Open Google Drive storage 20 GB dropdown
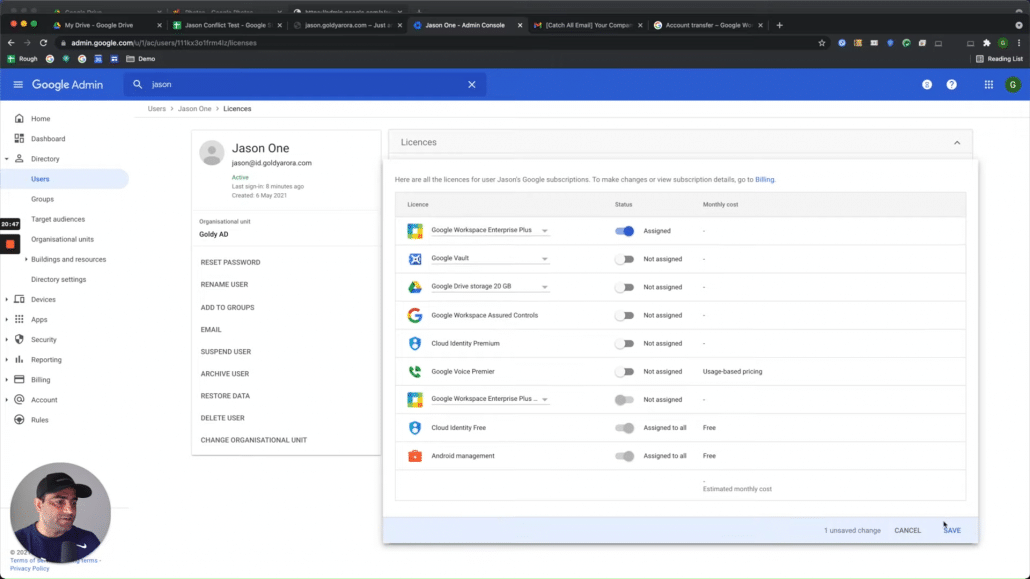The height and width of the screenshot is (579, 1030). [545, 287]
